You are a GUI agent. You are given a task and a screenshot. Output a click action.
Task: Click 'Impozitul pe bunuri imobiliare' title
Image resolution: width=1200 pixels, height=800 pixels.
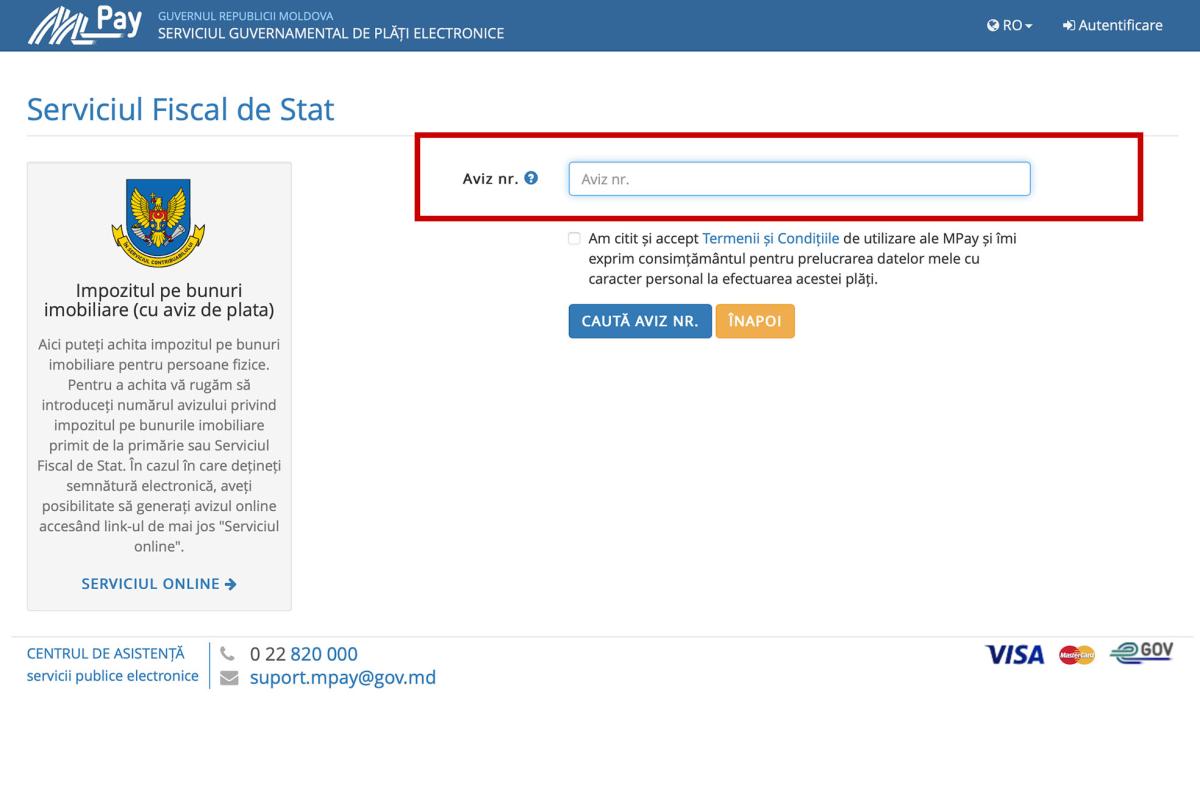tap(159, 300)
